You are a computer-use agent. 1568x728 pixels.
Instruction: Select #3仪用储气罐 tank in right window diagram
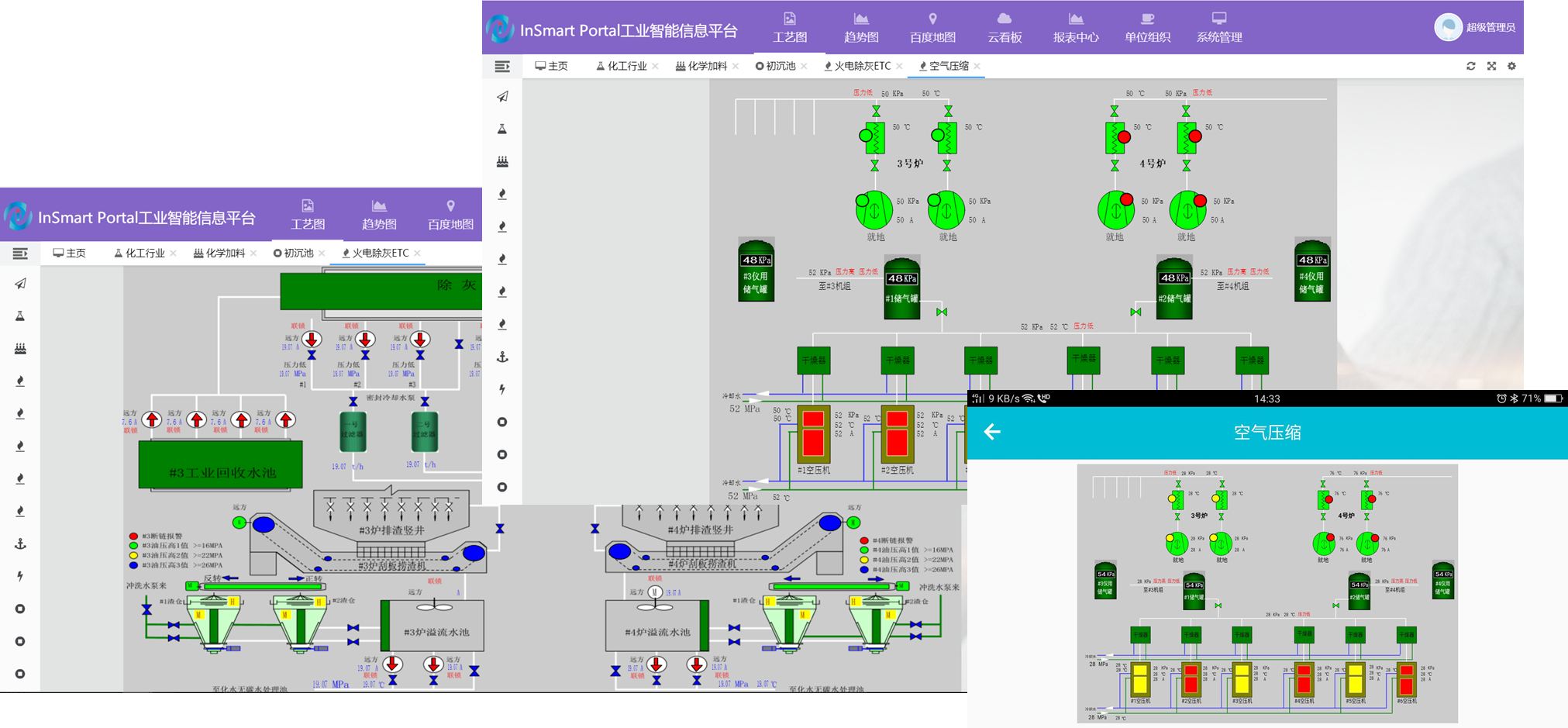click(x=756, y=270)
